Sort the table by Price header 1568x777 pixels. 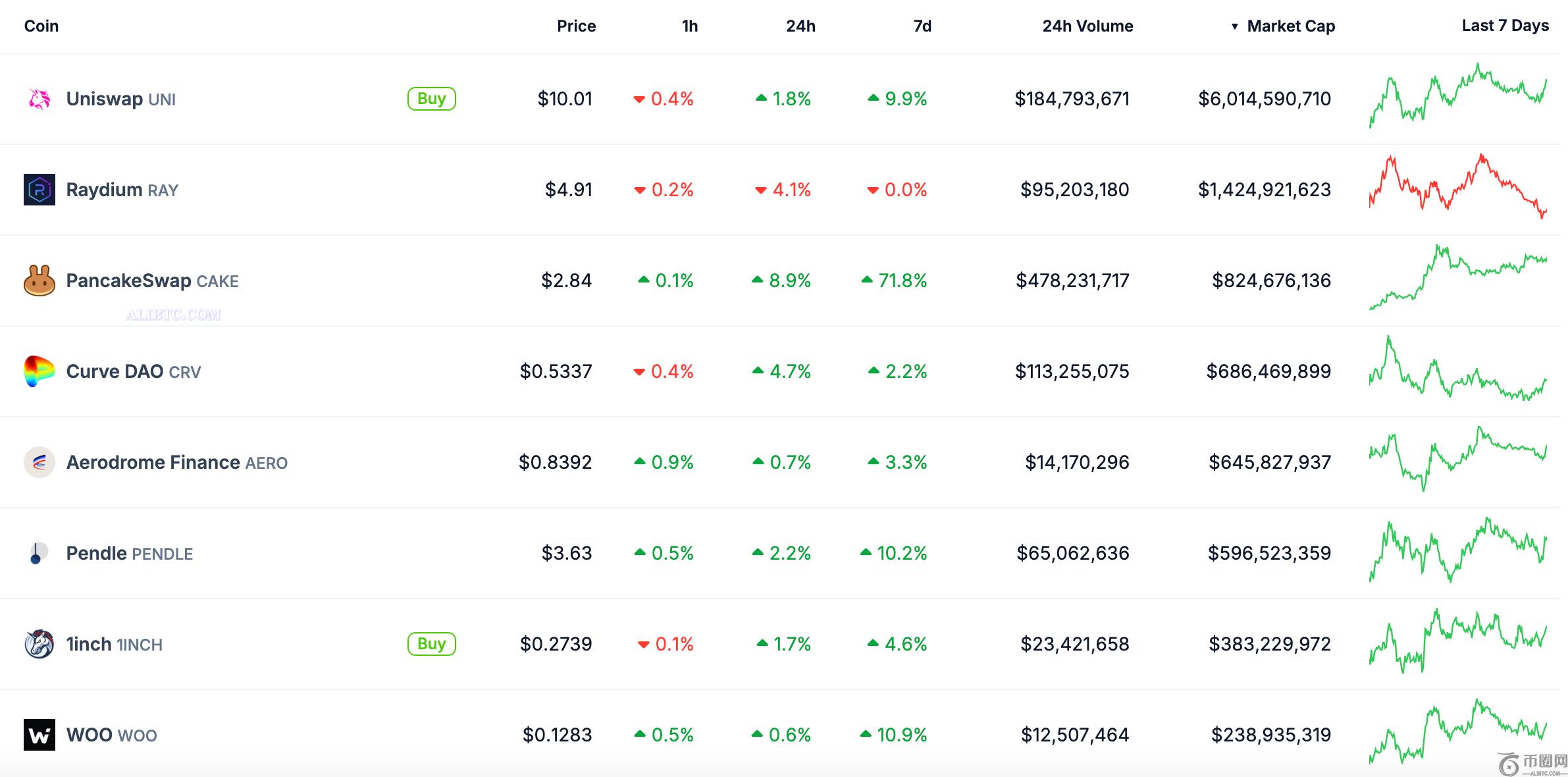[x=576, y=26]
